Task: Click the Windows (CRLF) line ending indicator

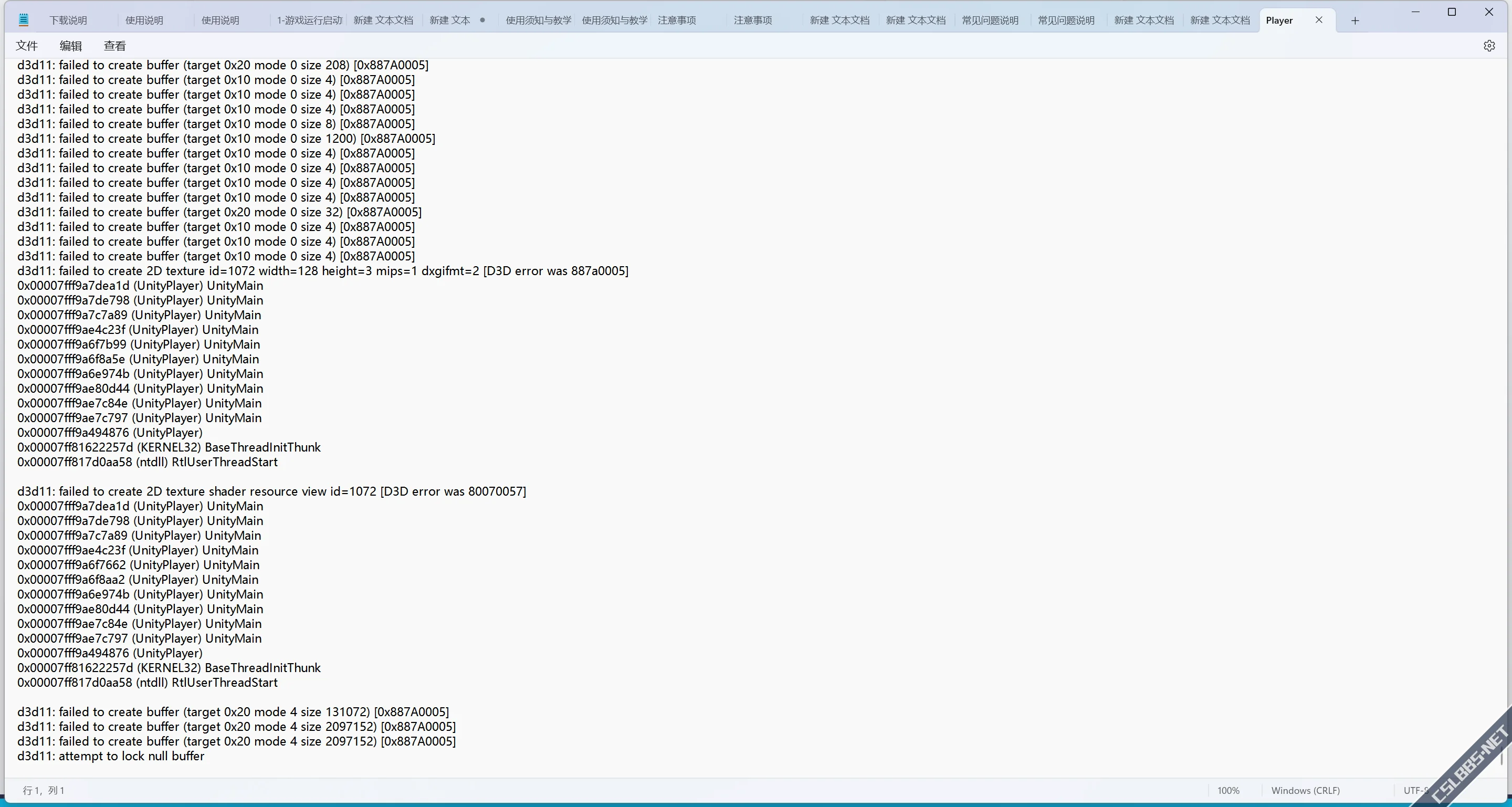Action: [1305, 791]
